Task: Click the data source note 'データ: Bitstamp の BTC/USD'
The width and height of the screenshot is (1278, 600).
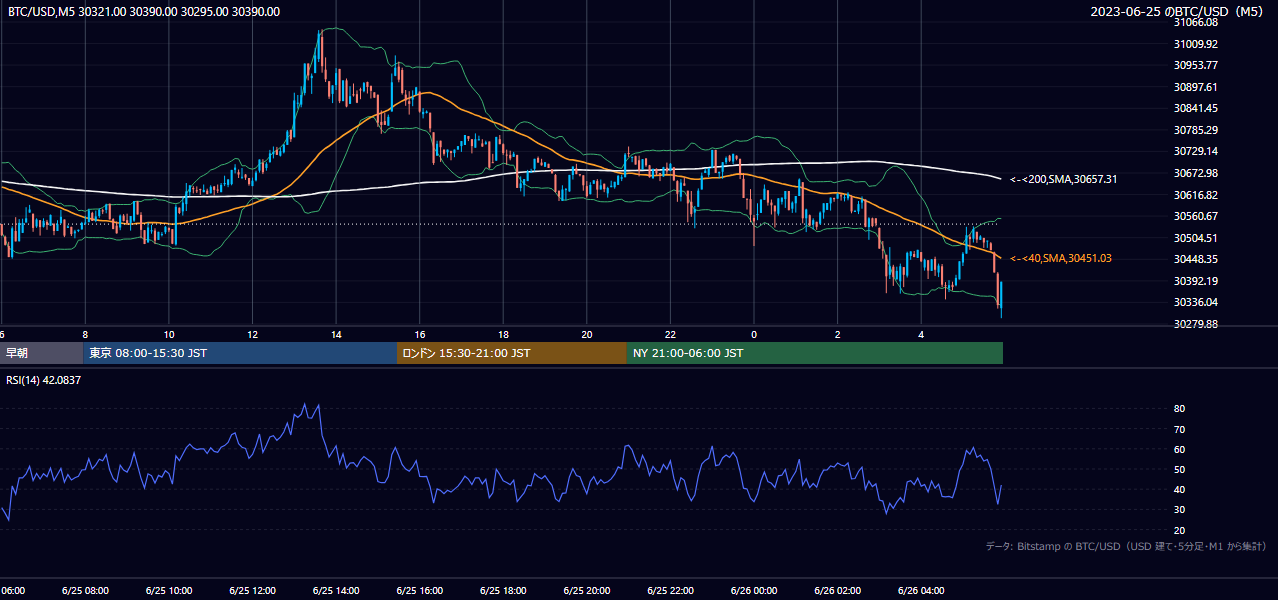Action: 1126,547
